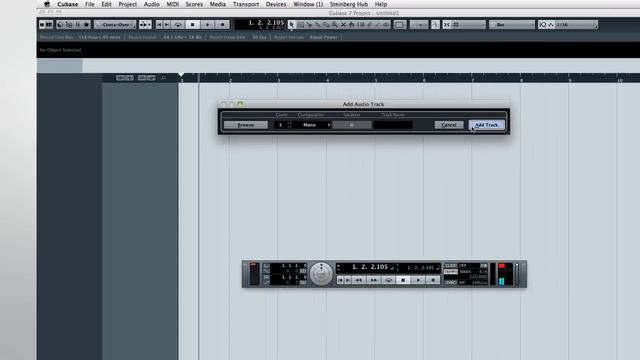Click the top toolbar position display
Image resolution: width=640 pixels, height=360 pixels.
260,24
